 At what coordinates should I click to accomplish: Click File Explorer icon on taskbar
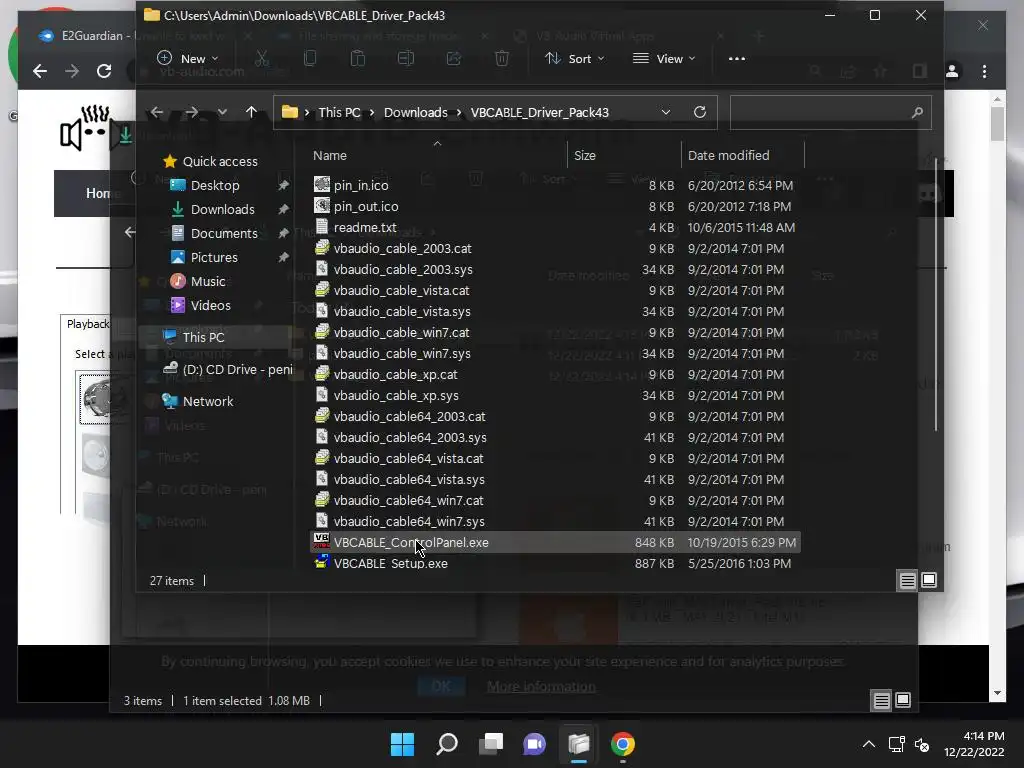pyautogui.click(x=579, y=744)
